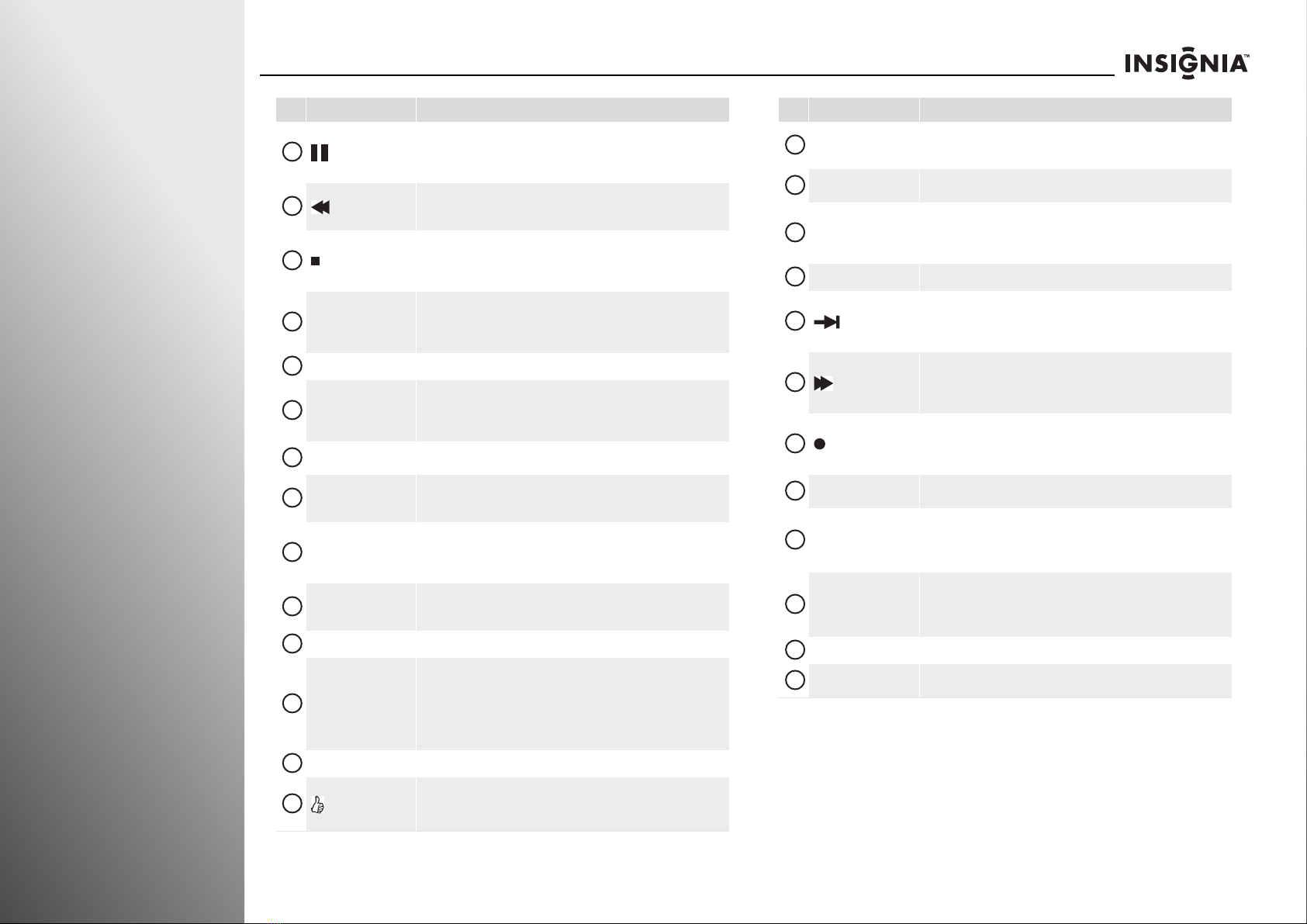Select the circle beside the skip-forward icon

pos(794,320)
